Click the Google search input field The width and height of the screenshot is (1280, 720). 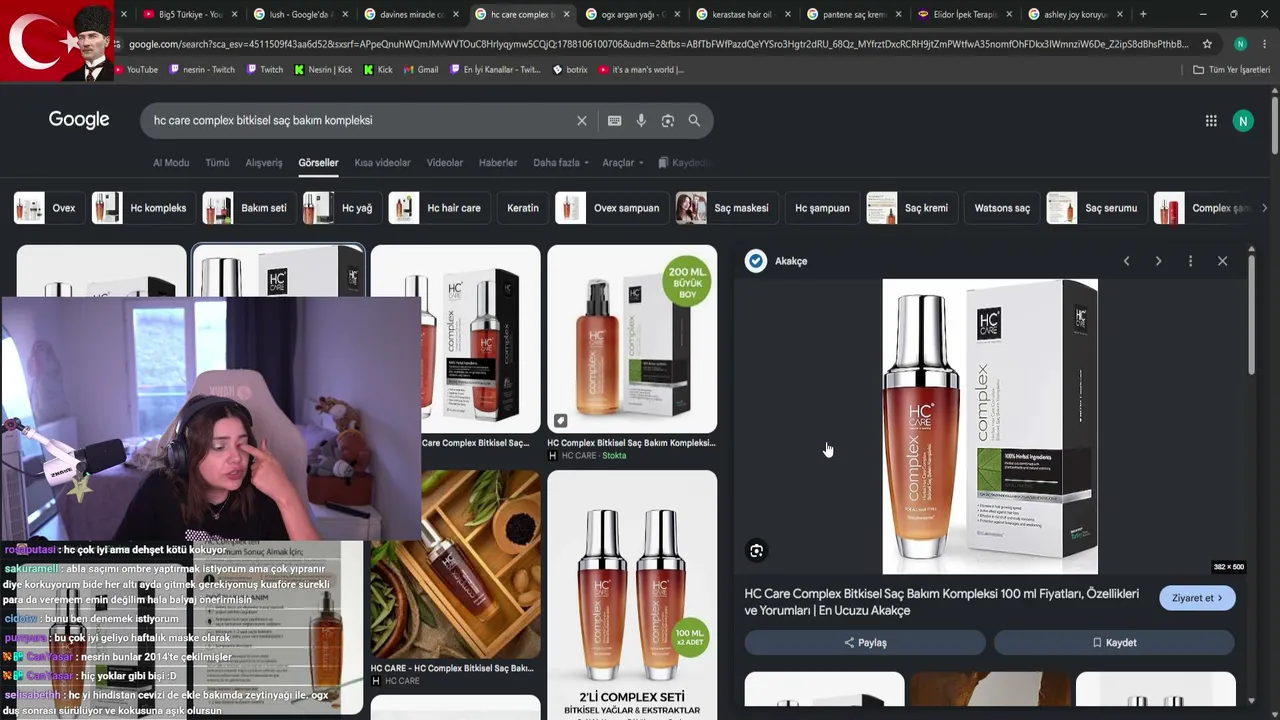(360, 121)
